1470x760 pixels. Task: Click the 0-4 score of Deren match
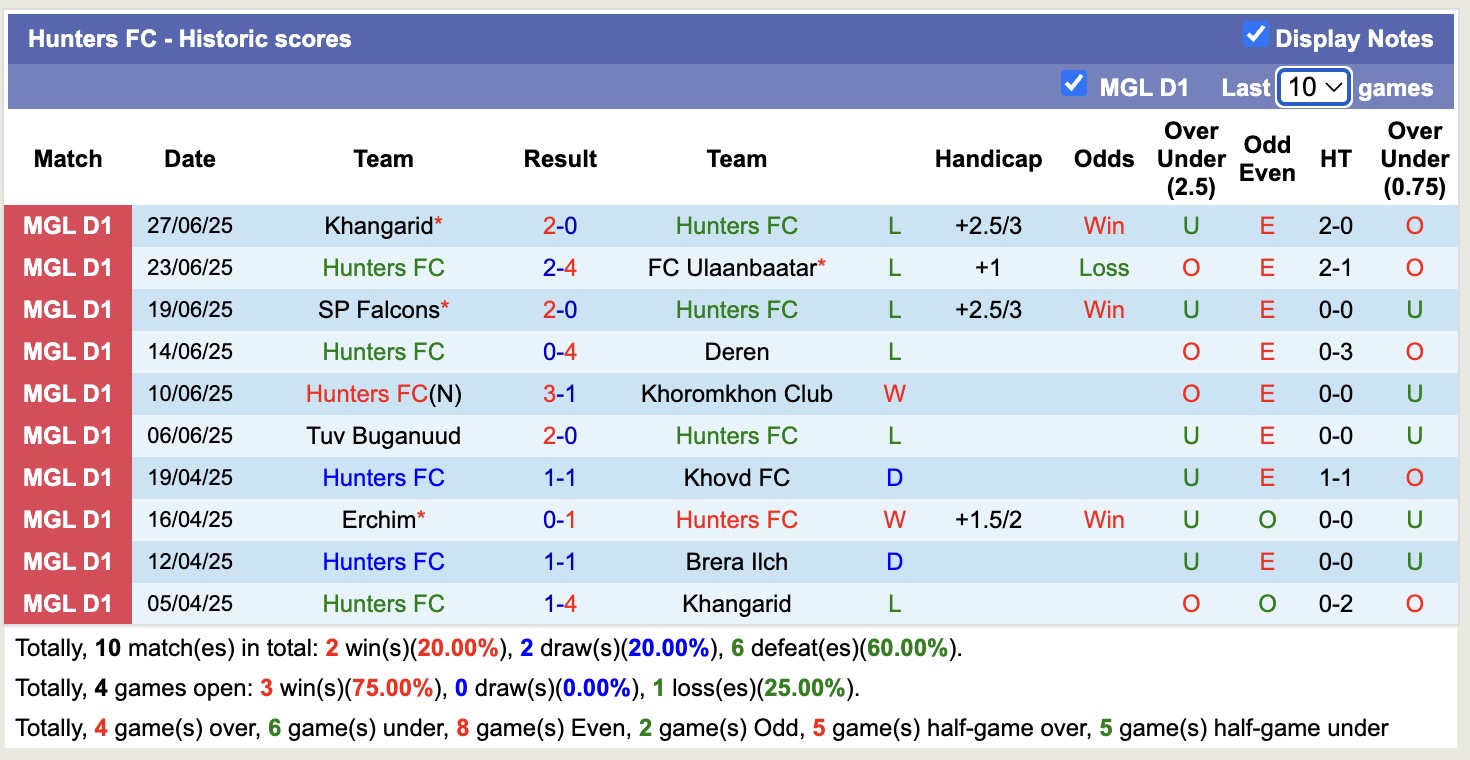(x=560, y=352)
